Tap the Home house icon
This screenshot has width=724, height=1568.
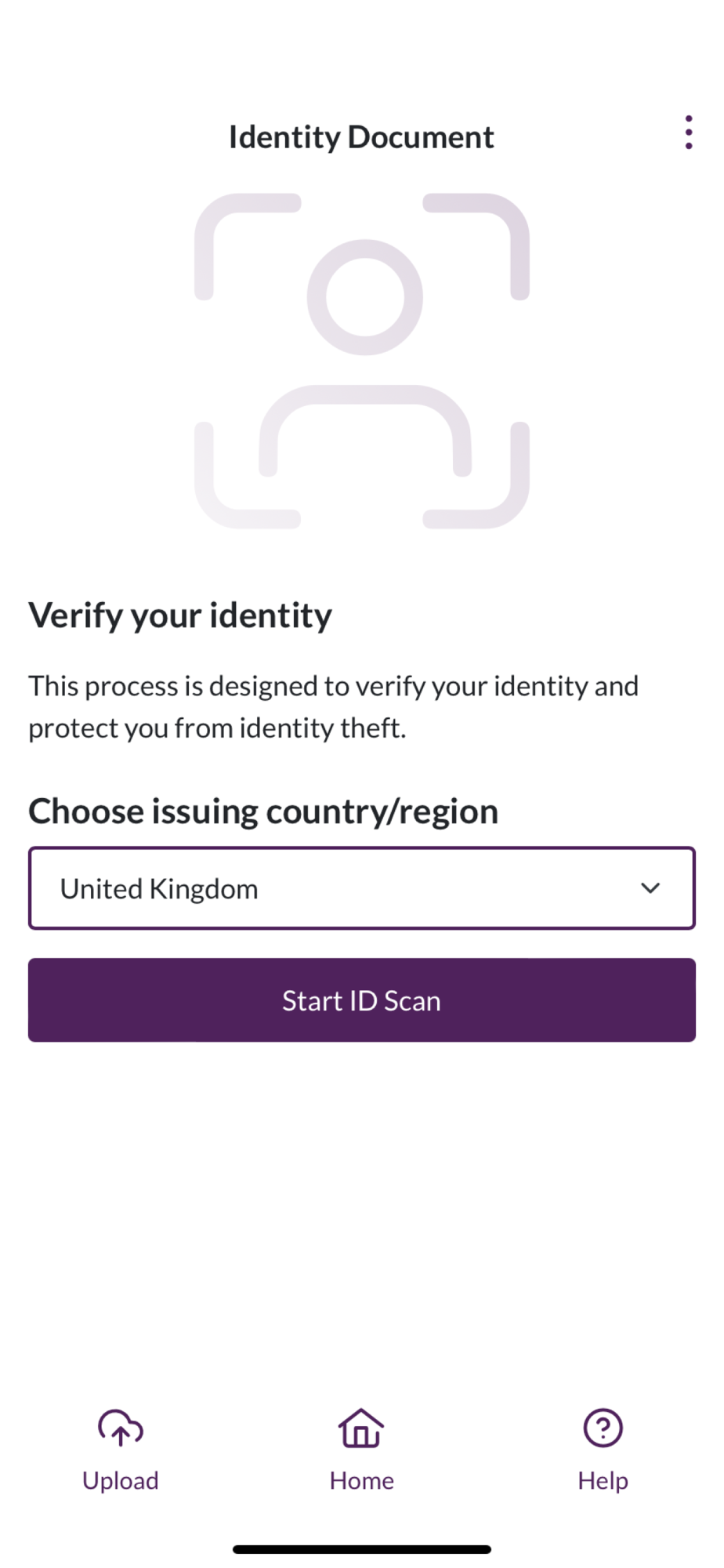pyautogui.click(x=361, y=1428)
